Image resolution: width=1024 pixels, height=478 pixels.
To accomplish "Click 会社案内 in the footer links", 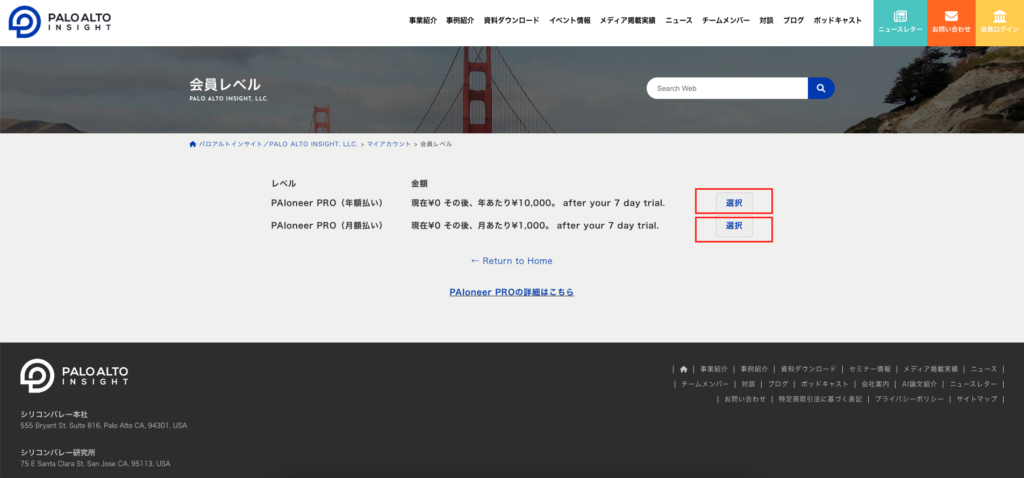I will coord(875,384).
